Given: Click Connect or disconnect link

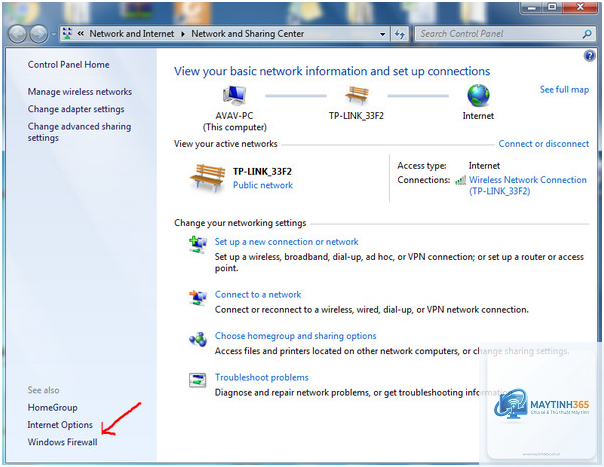Looking at the screenshot, I should (544, 144).
